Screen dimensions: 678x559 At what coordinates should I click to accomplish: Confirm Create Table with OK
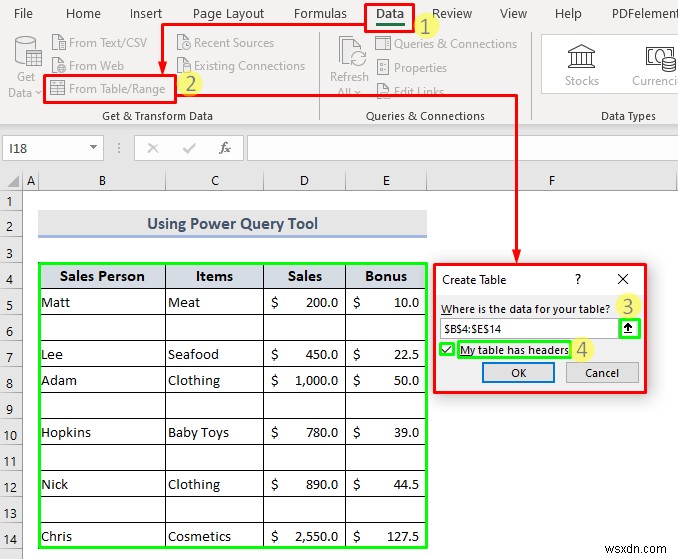pyautogui.click(x=518, y=373)
